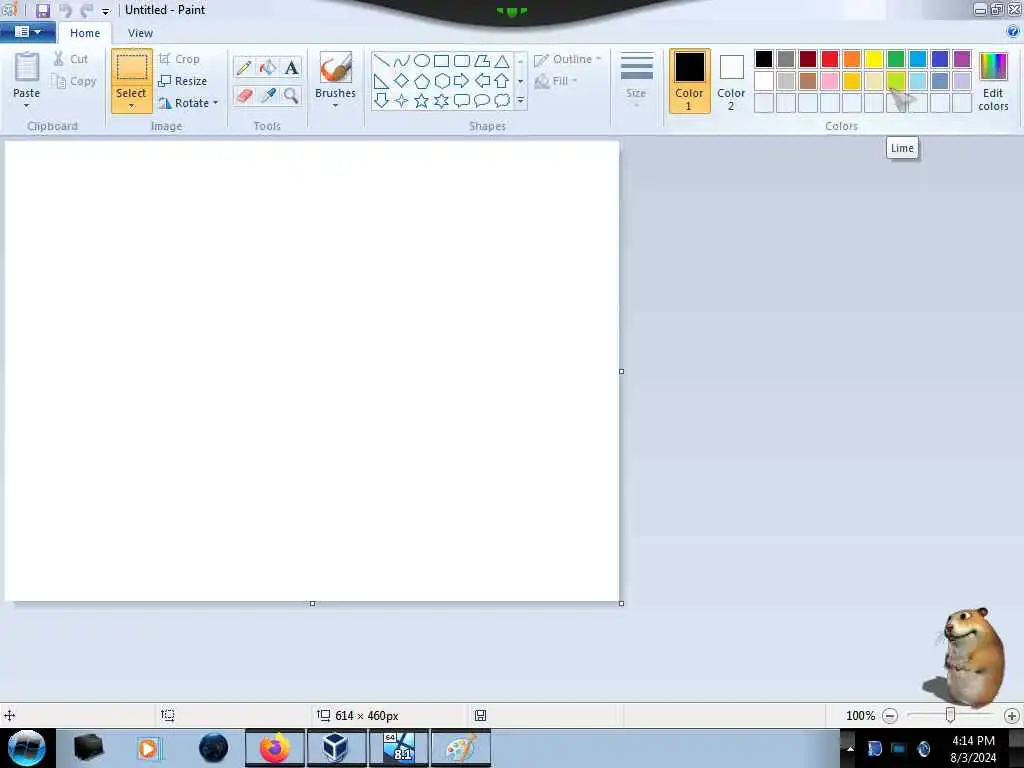The height and width of the screenshot is (768, 1024).
Task: Pick the Lime color swatch
Action: tap(896, 81)
